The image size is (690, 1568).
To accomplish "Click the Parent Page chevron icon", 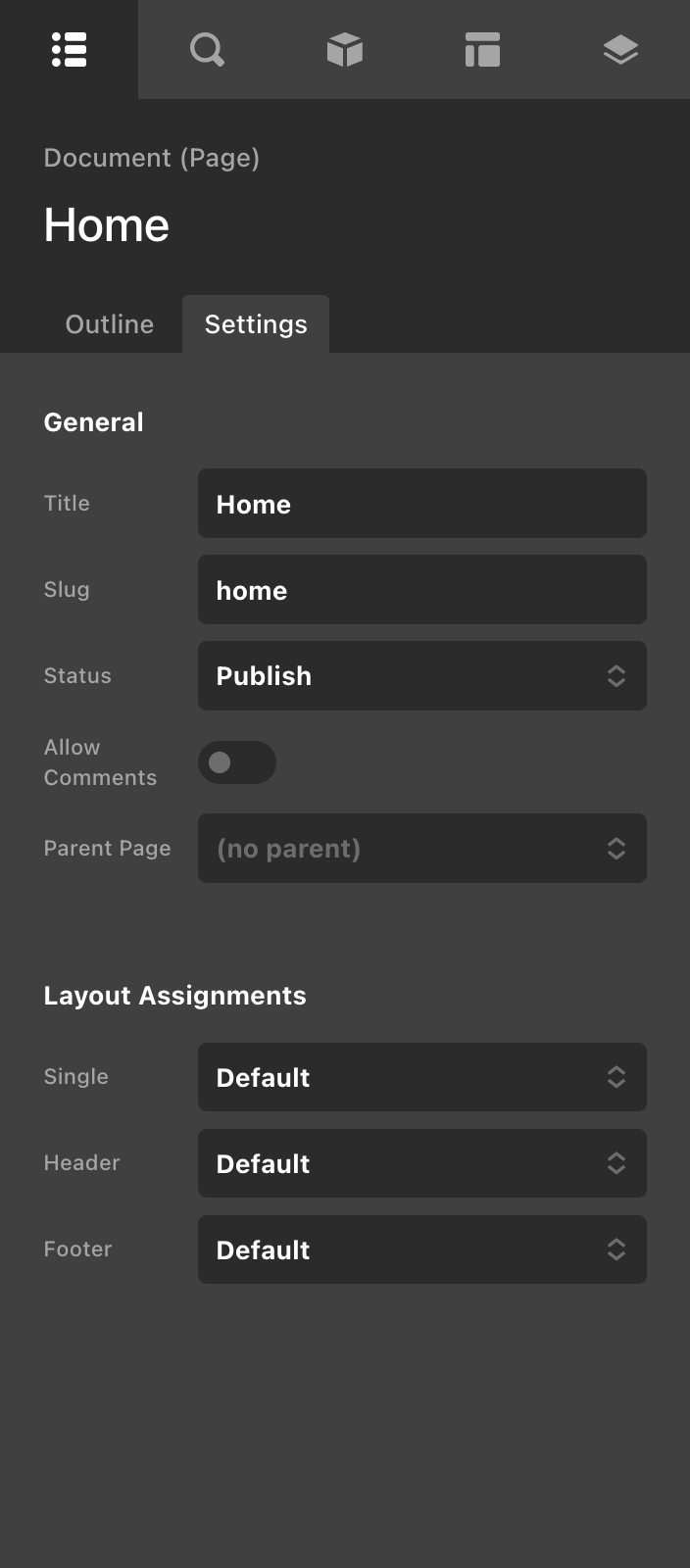I will [x=616, y=848].
